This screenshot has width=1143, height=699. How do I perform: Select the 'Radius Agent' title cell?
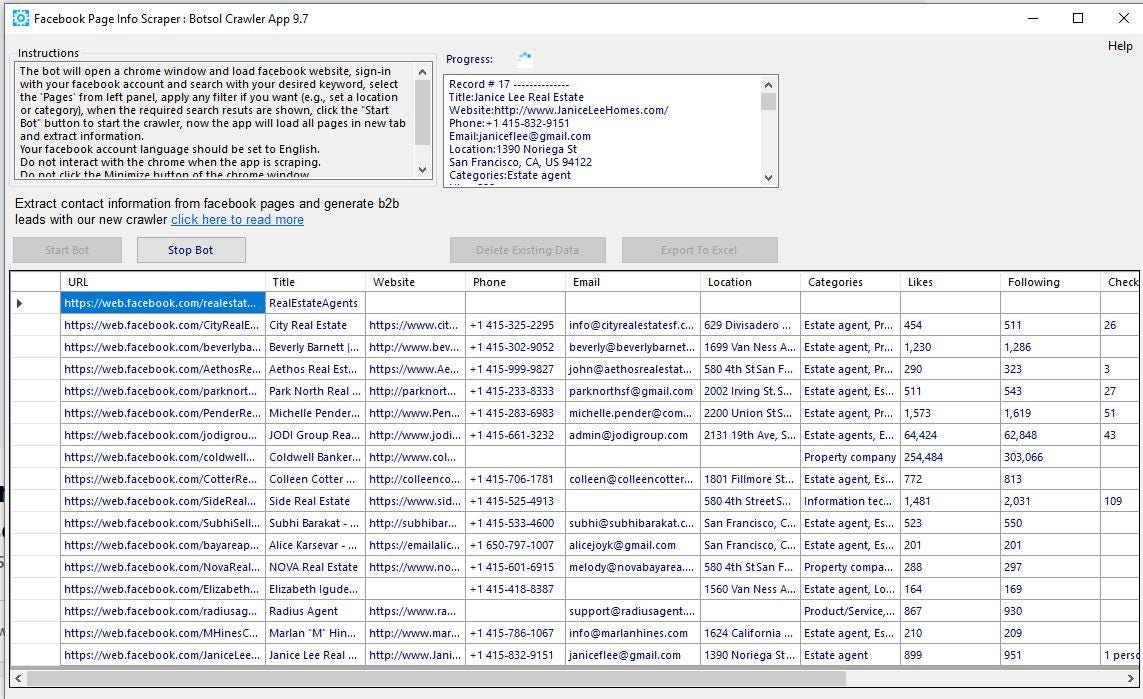(316, 611)
